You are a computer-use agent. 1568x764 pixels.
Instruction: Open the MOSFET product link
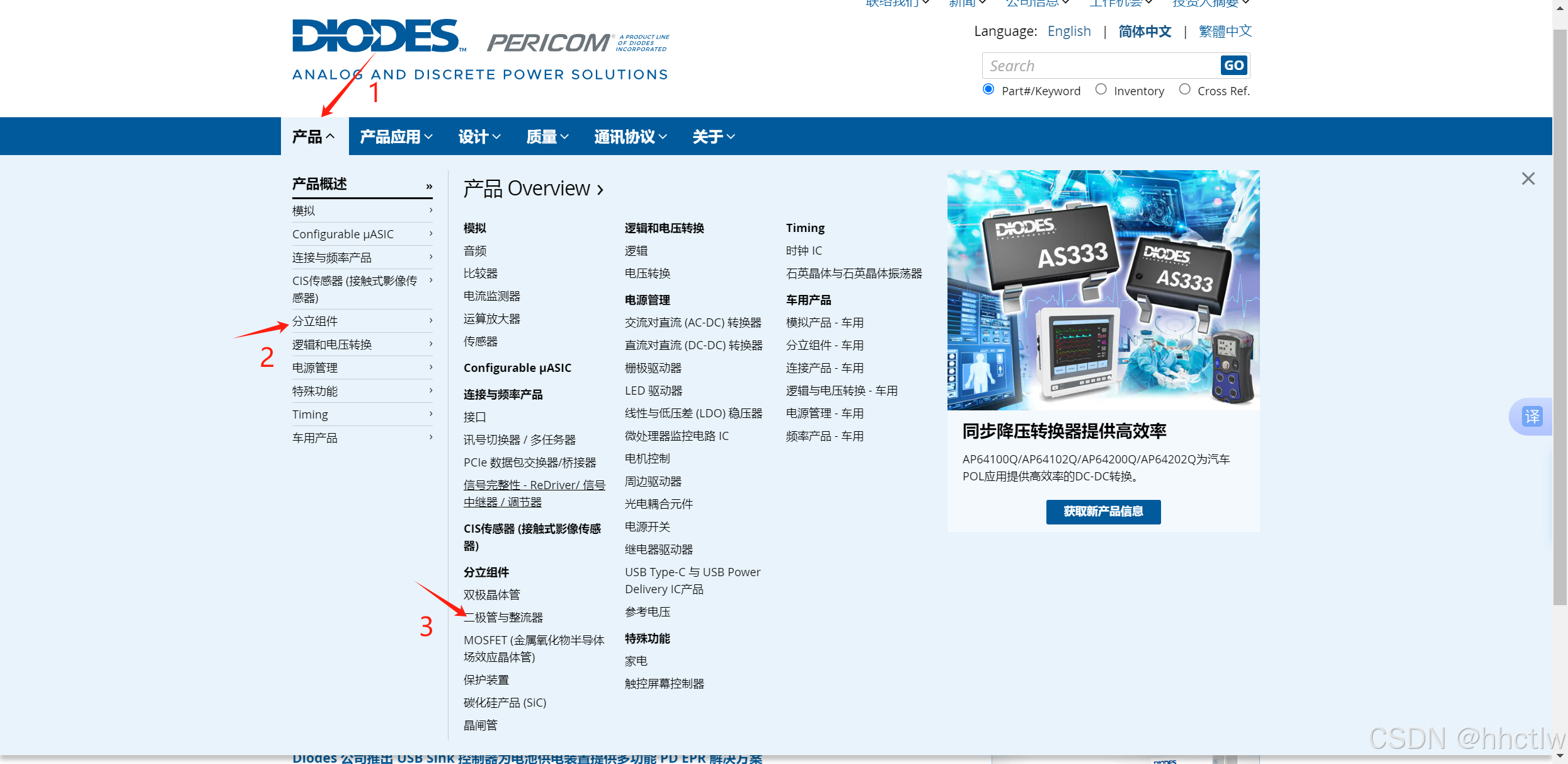coord(534,649)
